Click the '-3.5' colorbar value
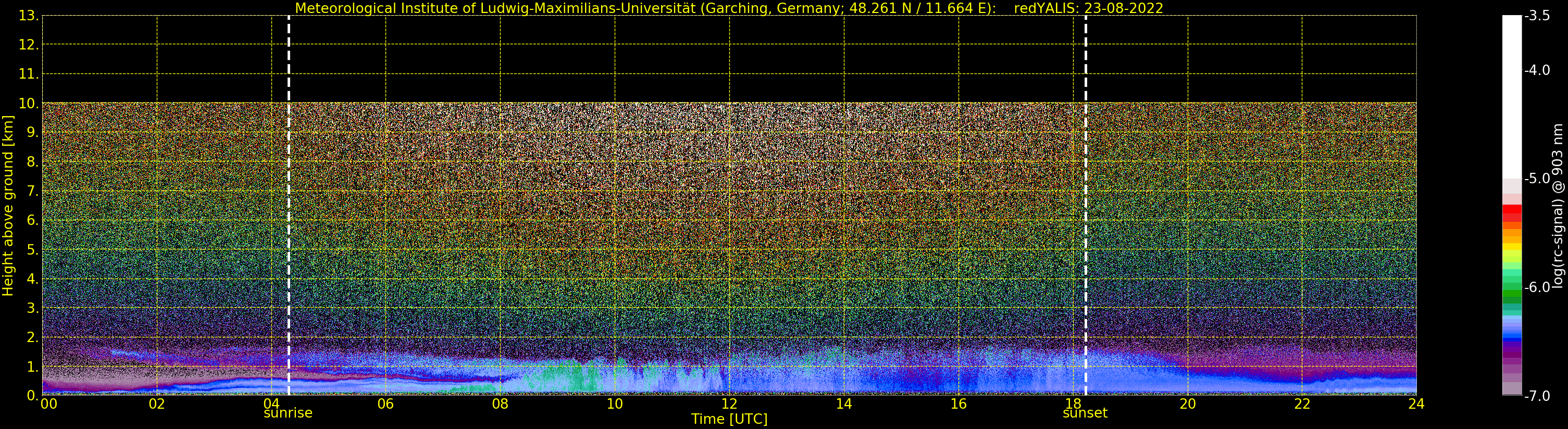This screenshot has width=1568, height=429. pos(1538,16)
